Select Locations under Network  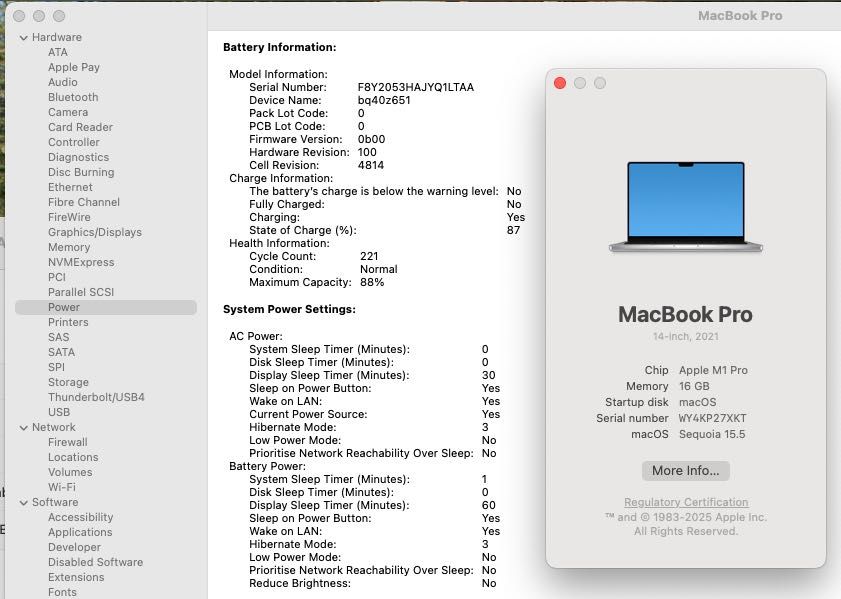click(x=73, y=457)
